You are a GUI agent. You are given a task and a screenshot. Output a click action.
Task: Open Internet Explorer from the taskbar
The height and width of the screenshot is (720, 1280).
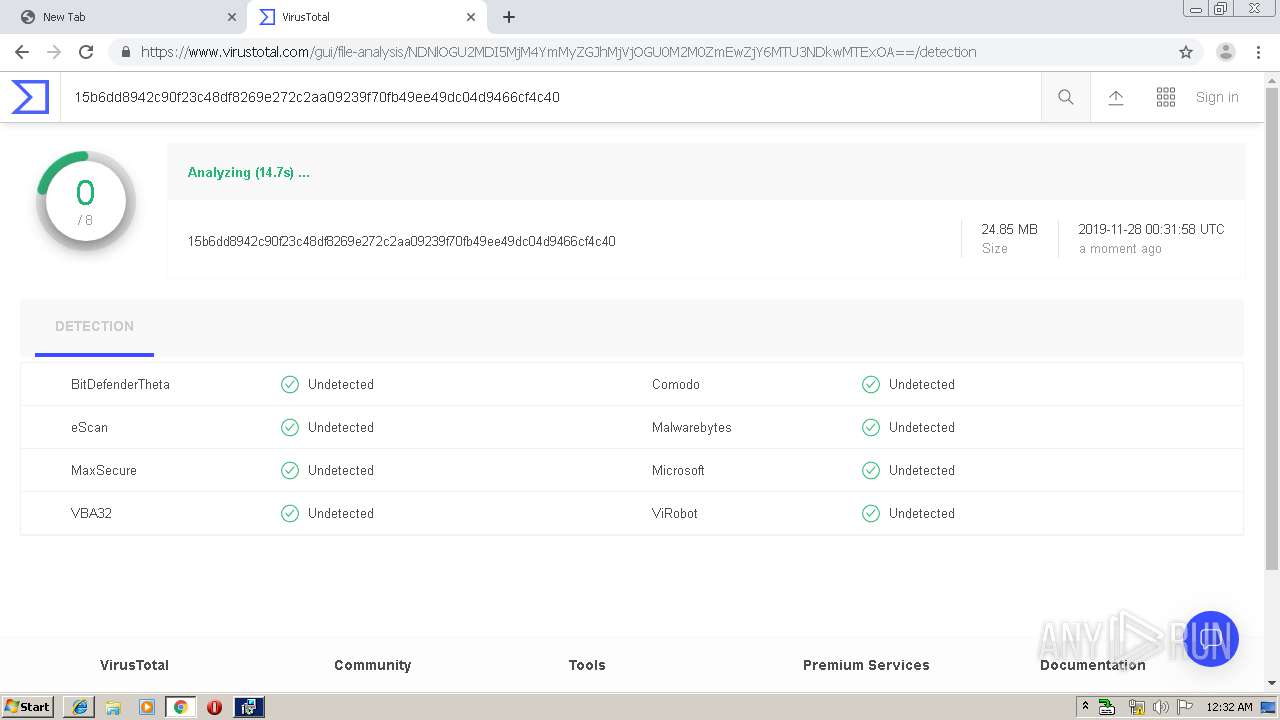(x=79, y=707)
